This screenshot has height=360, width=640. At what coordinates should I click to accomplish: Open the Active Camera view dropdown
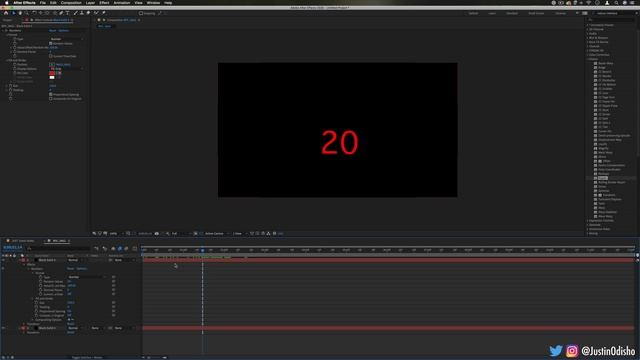[216, 233]
